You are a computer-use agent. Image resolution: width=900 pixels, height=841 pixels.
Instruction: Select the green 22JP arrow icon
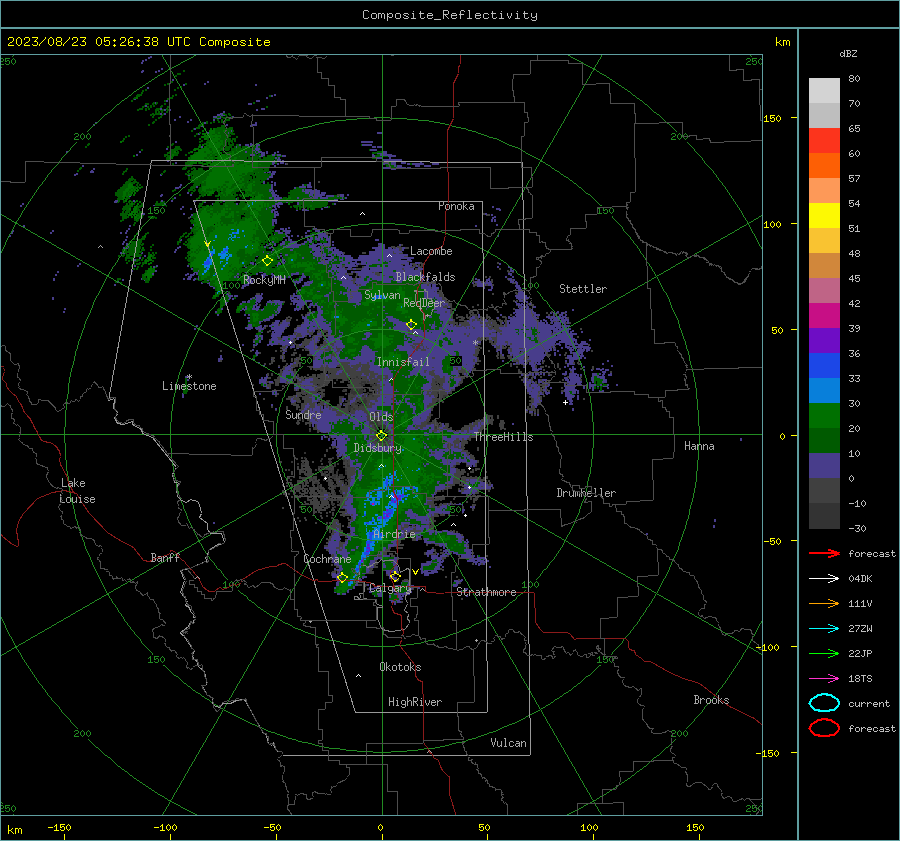coord(824,653)
